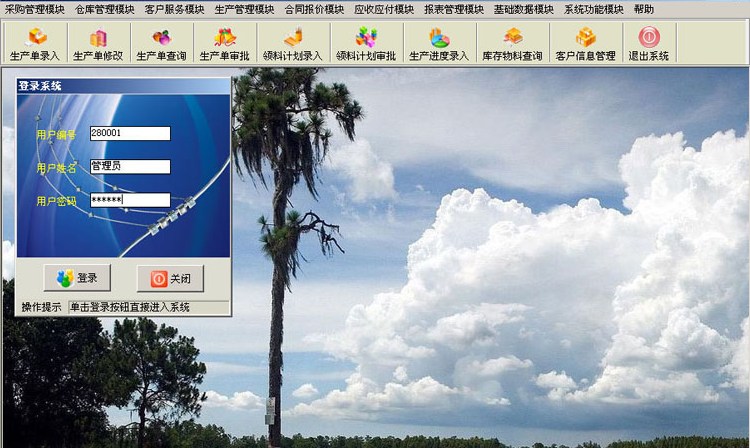Open 帮助 menu
The image size is (750, 448).
[x=643, y=9]
